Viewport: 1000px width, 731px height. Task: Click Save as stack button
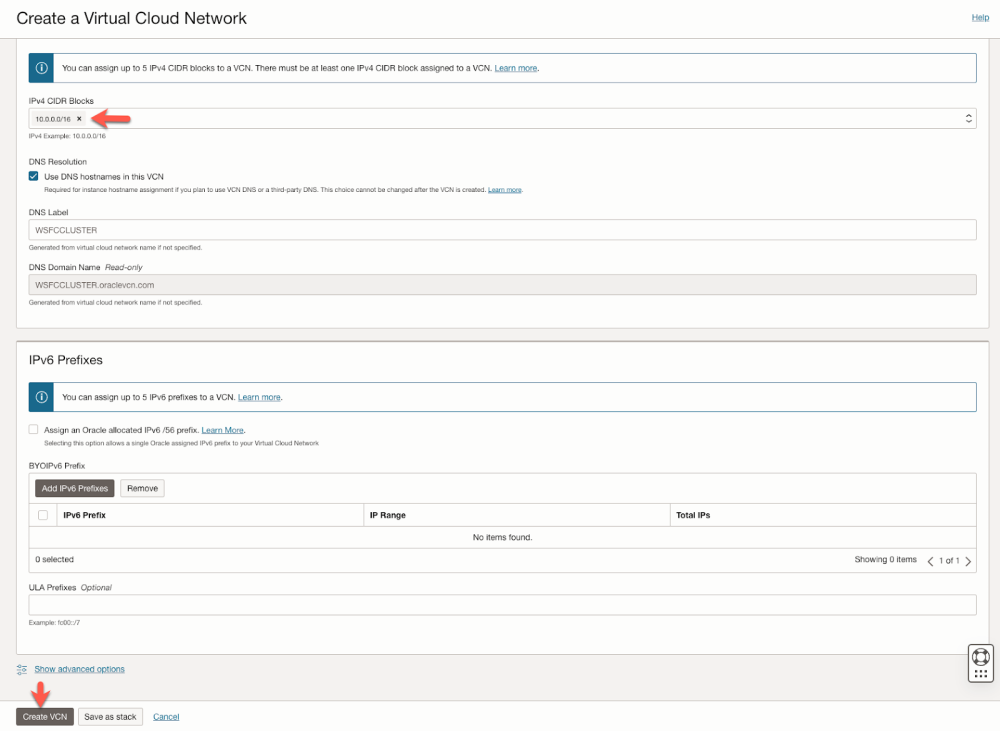[111, 717]
